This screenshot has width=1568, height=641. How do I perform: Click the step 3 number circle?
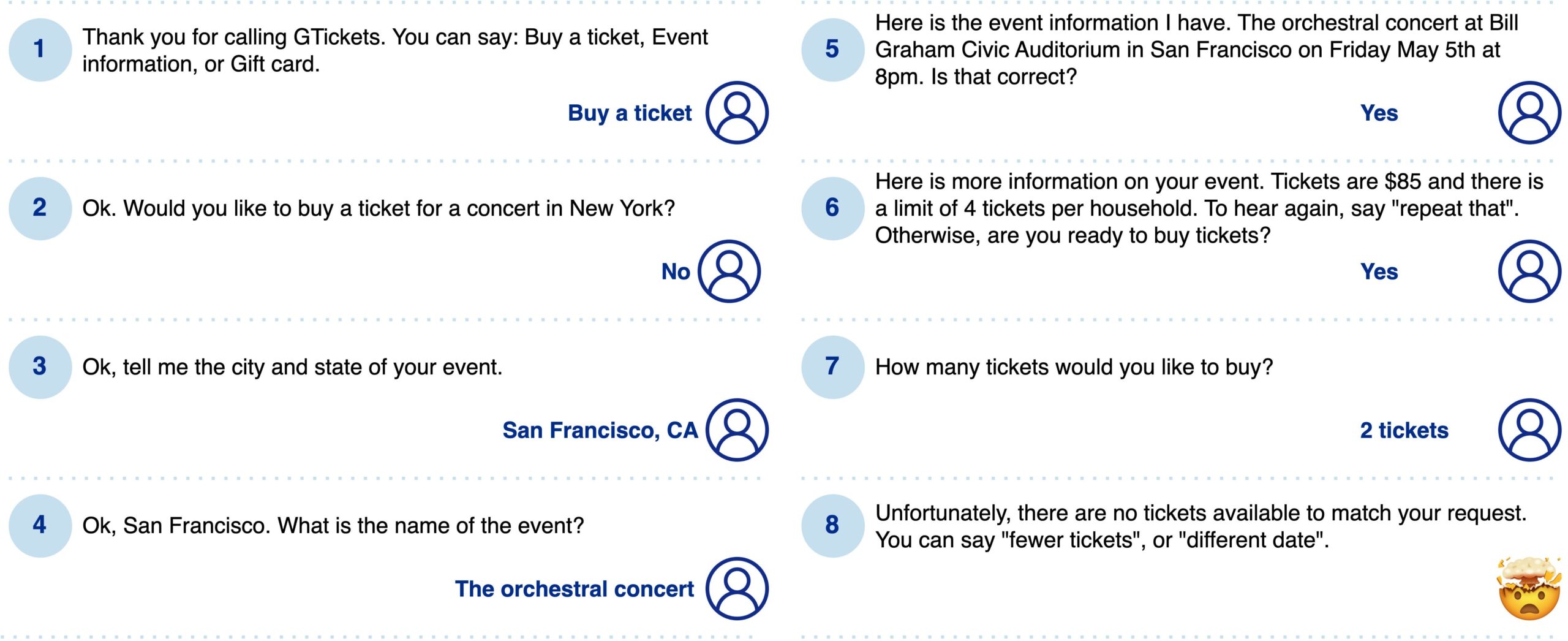click(40, 366)
